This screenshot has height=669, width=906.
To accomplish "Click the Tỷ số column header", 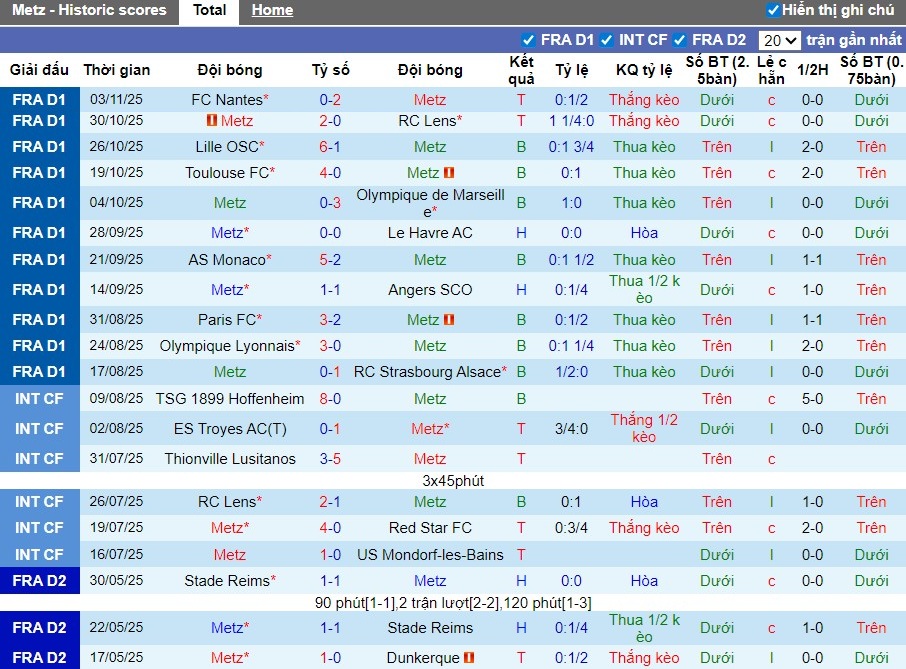I will [x=330, y=70].
